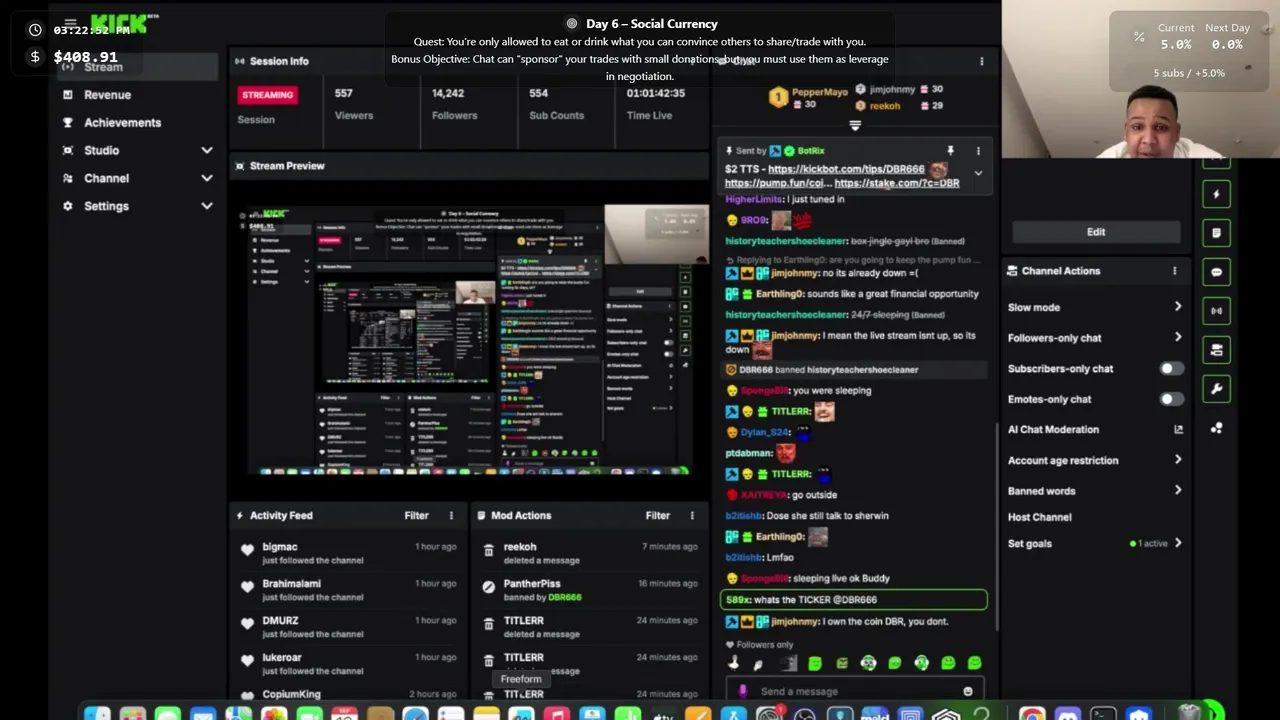Image resolution: width=1280 pixels, height=720 pixels.
Task: Open Mod Actions Filter
Action: pos(657,516)
